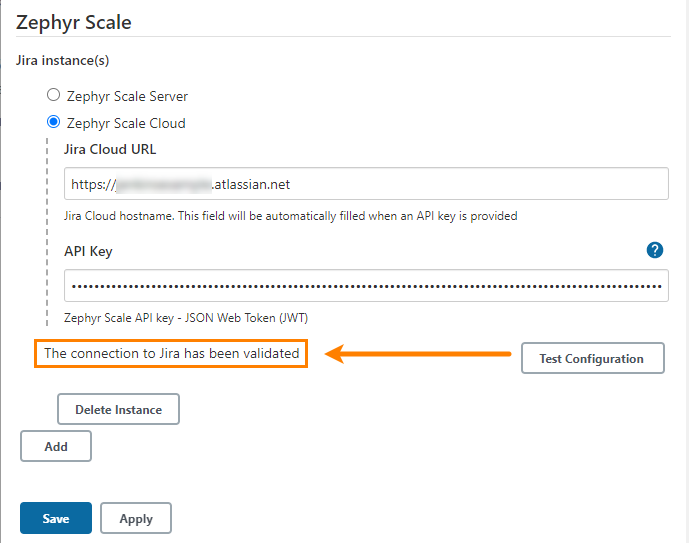Apply the configuration changes
This screenshot has width=689, height=543.
click(136, 518)
